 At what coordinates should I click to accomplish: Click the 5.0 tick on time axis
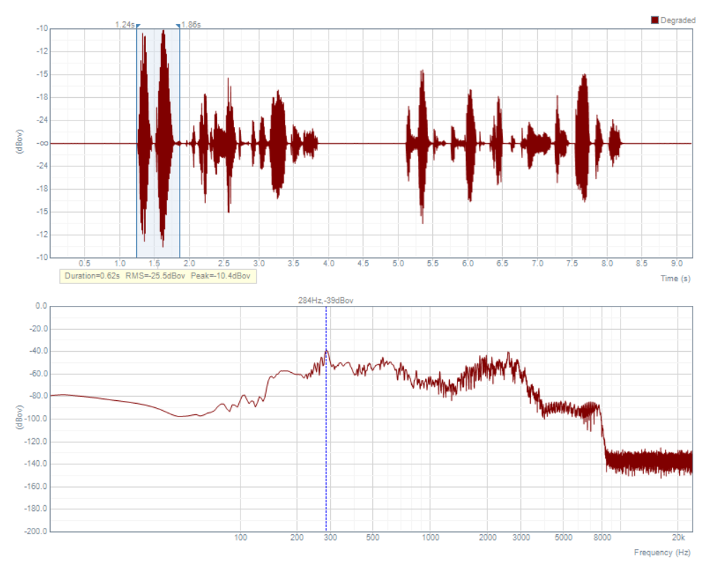[x=398, y=264]
